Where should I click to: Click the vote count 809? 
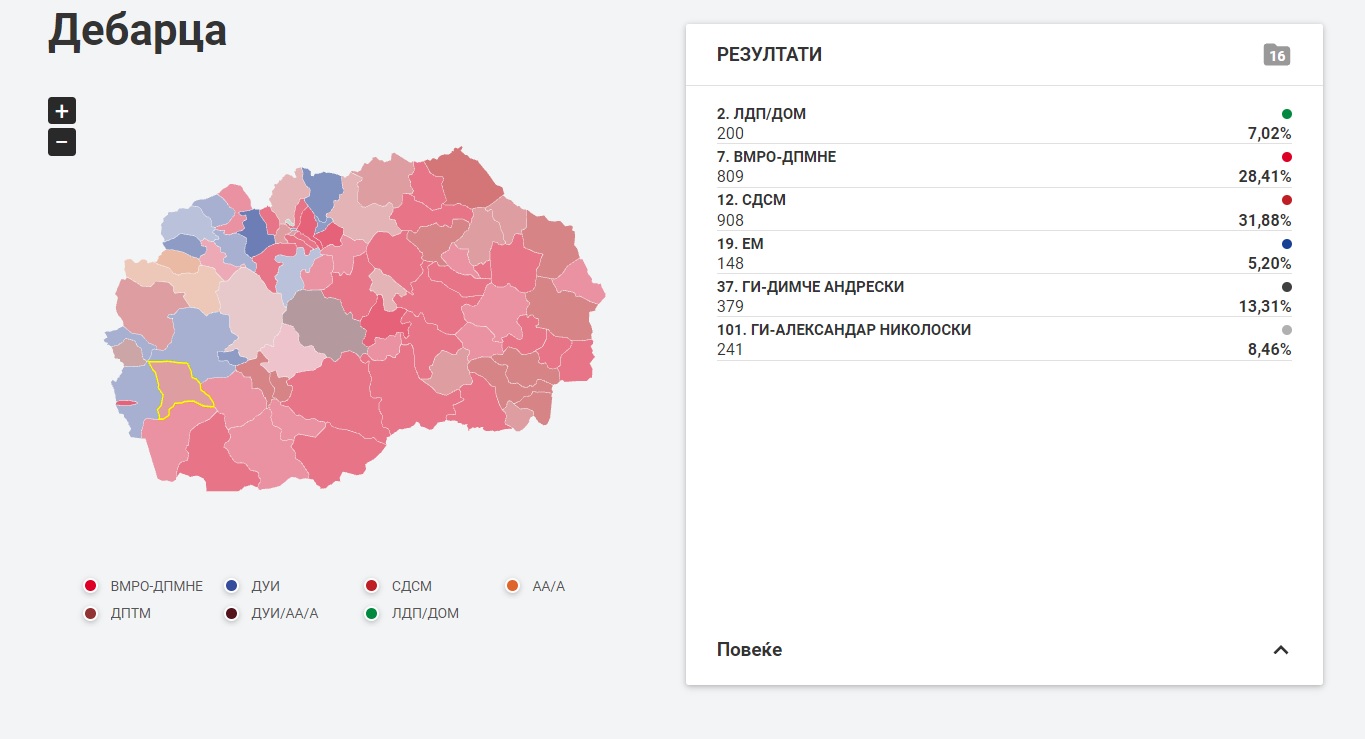click(x=730, y=177)
